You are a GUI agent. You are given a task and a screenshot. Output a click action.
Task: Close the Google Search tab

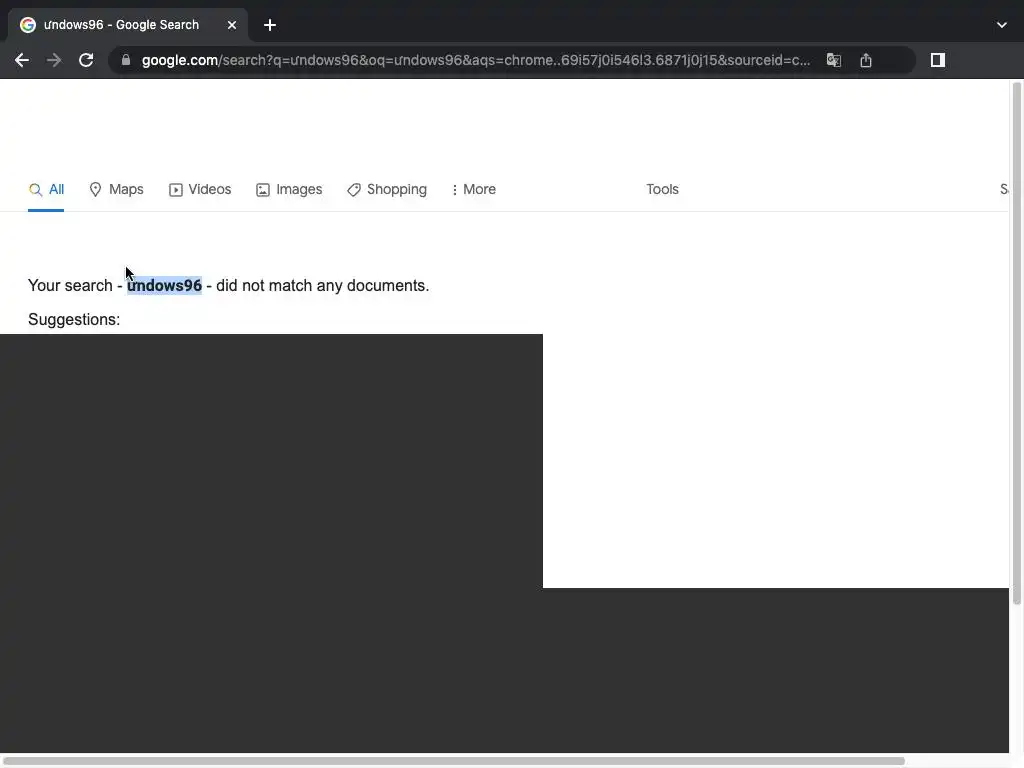232,25
